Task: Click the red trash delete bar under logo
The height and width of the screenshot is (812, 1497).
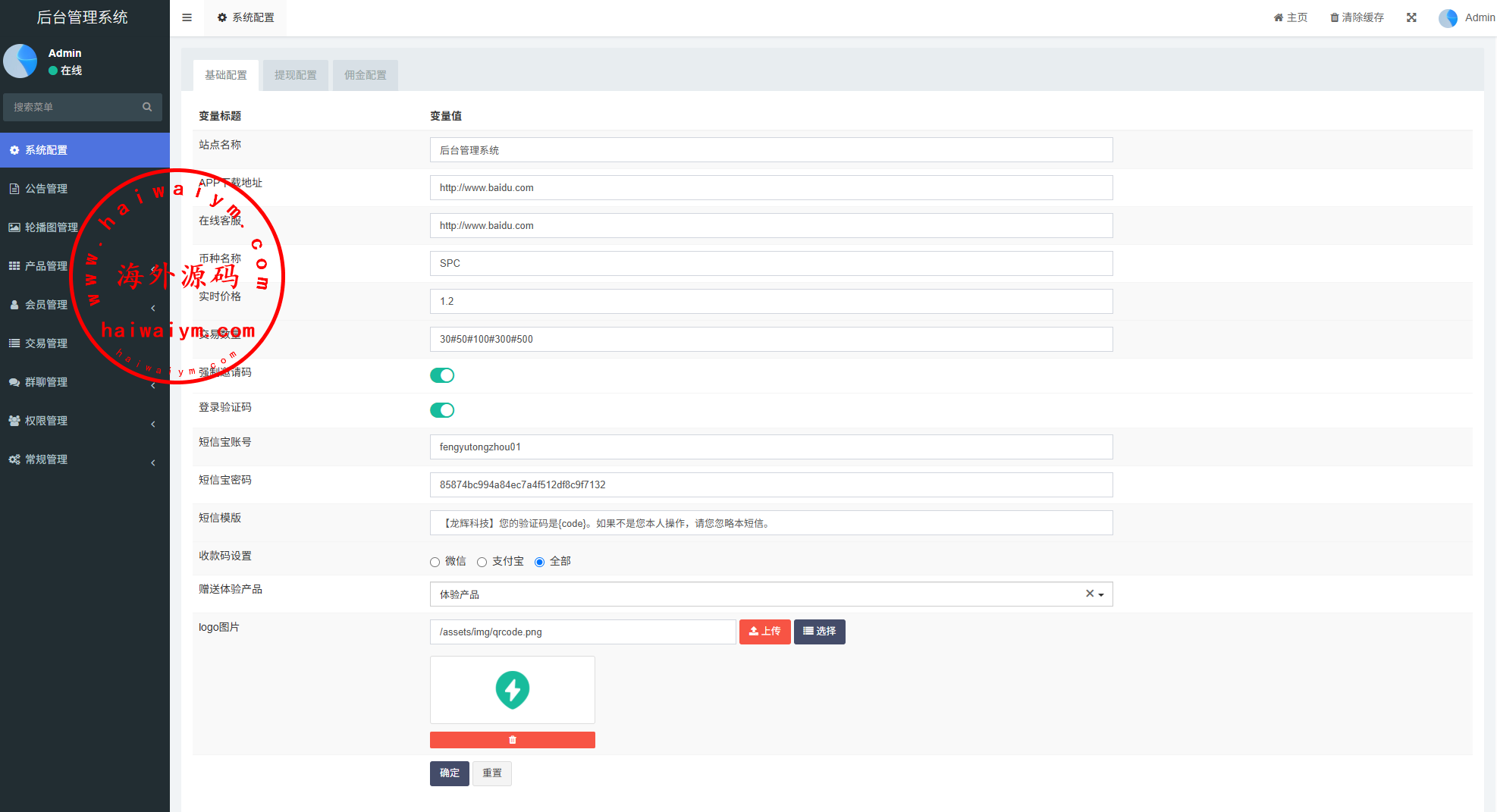Action: pos(512,740)
